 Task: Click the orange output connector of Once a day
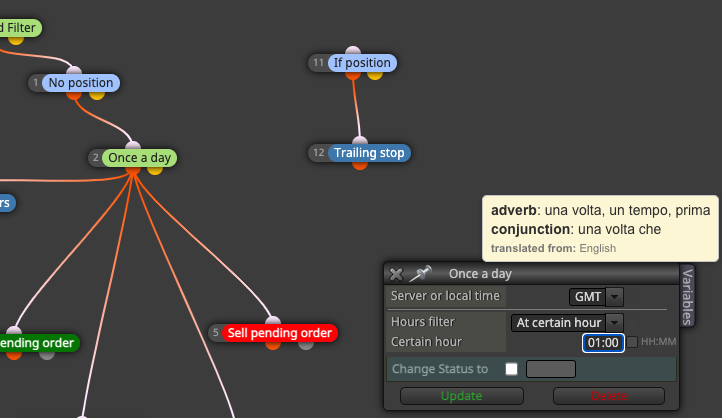coord(133,170)
